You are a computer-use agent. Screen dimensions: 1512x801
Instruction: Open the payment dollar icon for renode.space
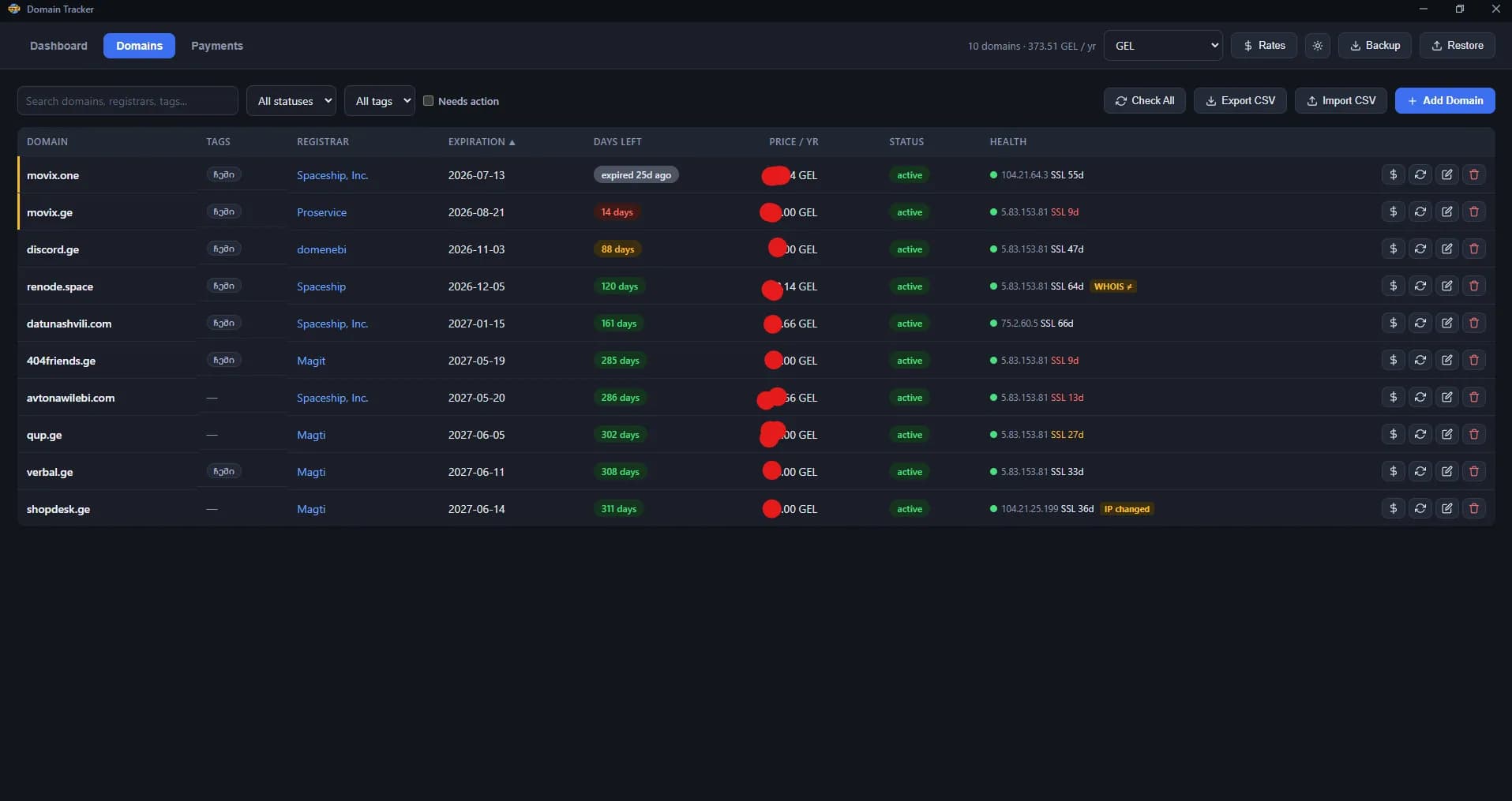click(x=1394, y=286)
